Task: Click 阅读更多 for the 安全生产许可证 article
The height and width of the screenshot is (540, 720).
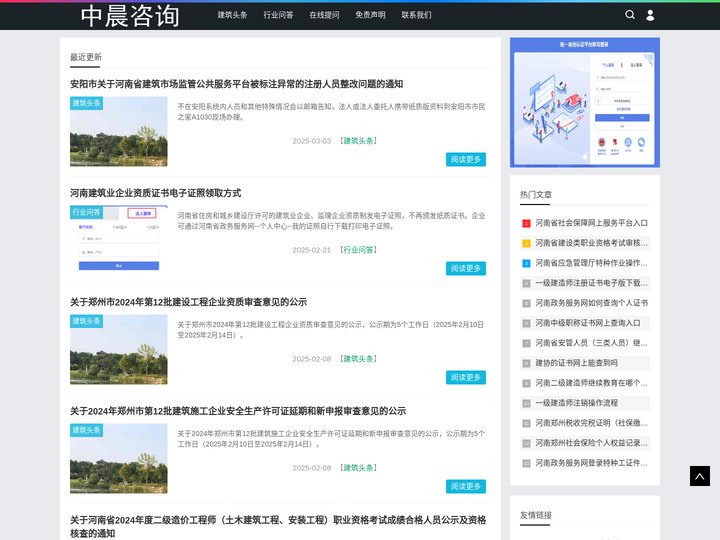Action: pos(466,486)
